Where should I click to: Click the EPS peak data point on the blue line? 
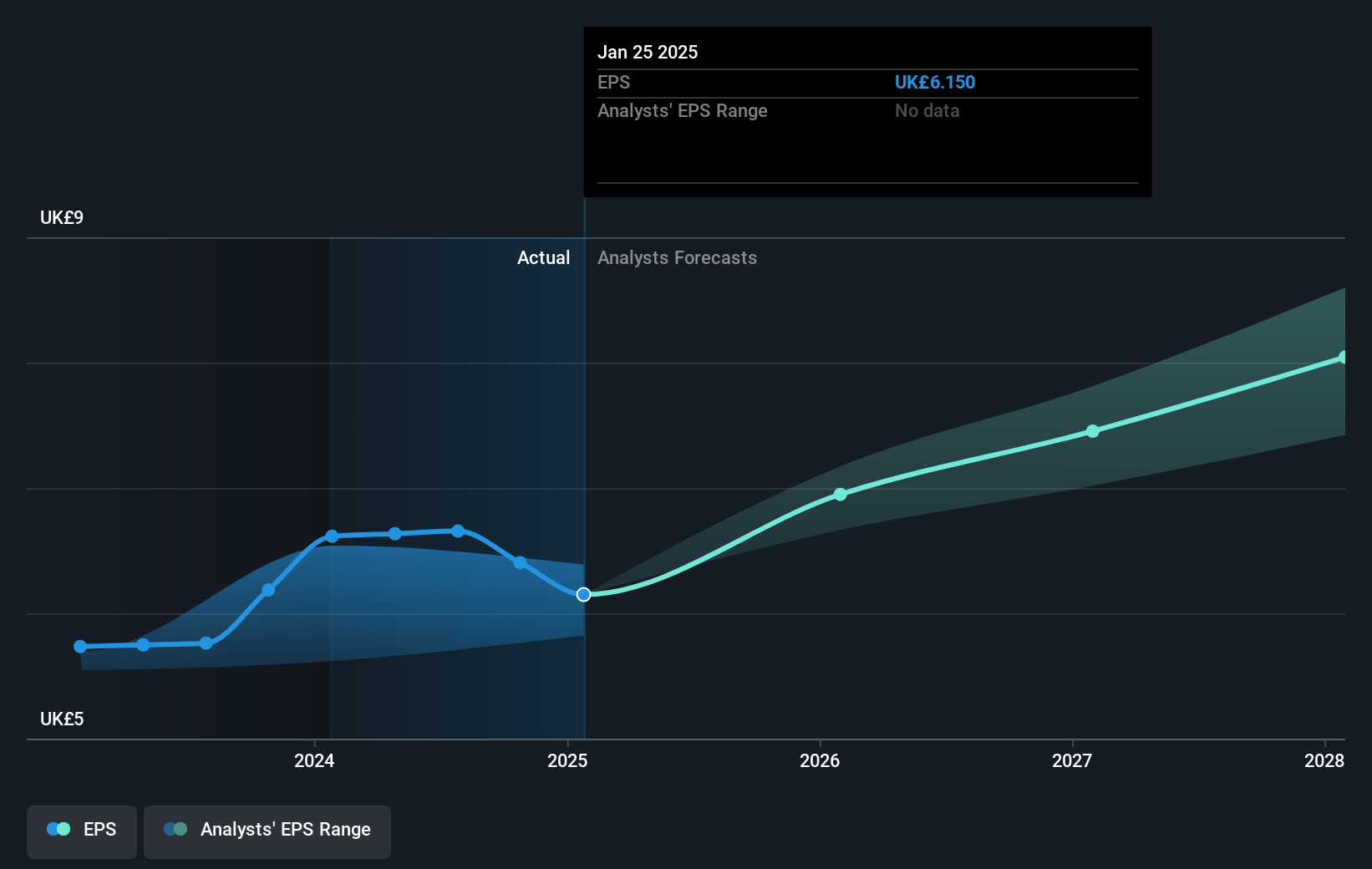pyautogui.click(x=458, y=531)
